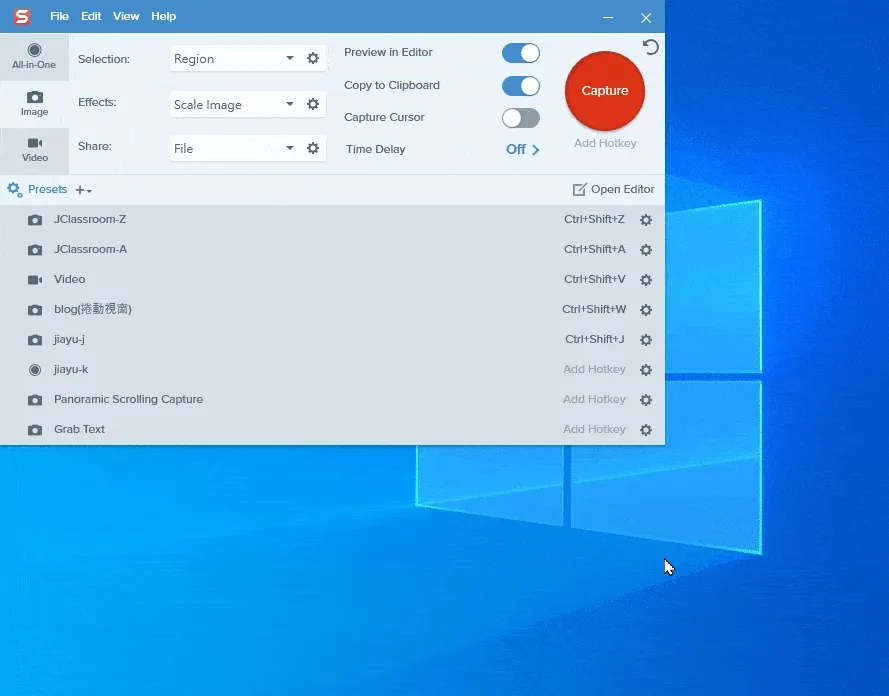Click camera icon beside blog preset
Viewport: 889px width, 696px height.
pos(35,310)
